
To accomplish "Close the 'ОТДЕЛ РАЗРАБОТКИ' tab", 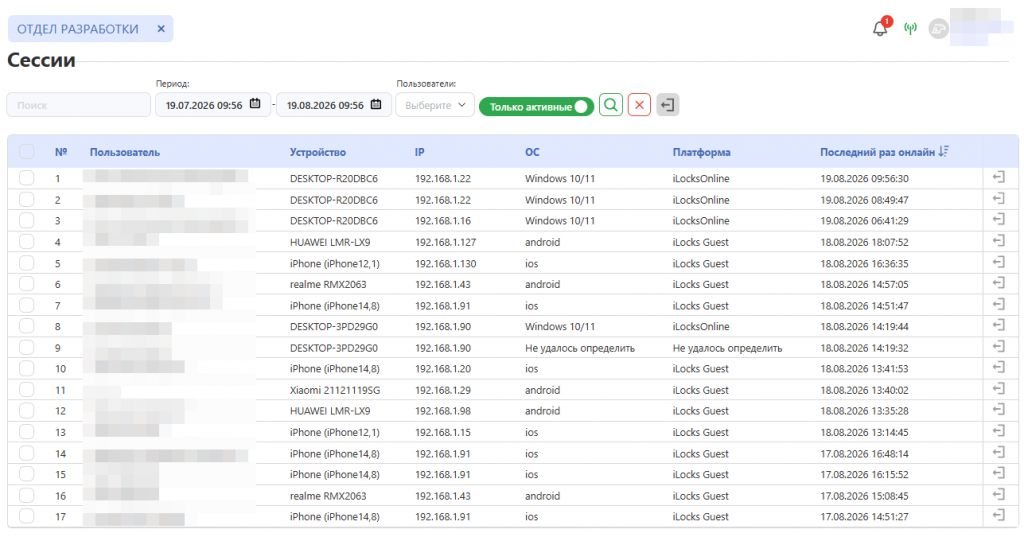I will [161, 29].
